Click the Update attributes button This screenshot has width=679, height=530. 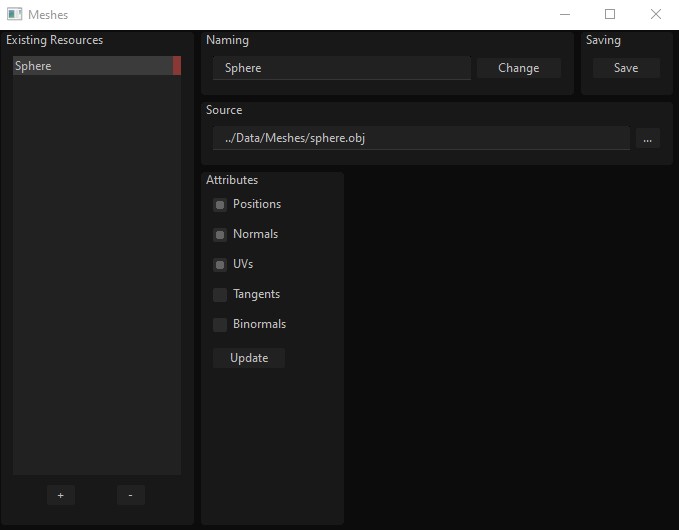coord(249,358)
